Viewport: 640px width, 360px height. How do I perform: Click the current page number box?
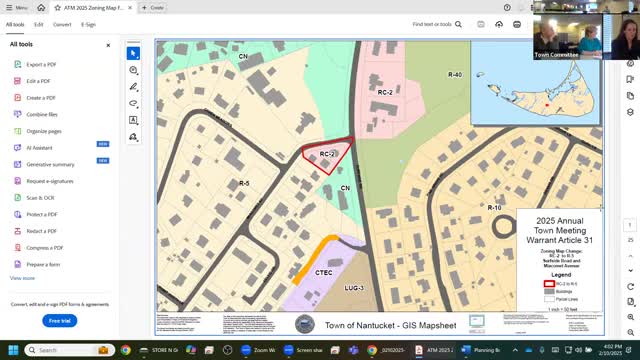[630, 225]
